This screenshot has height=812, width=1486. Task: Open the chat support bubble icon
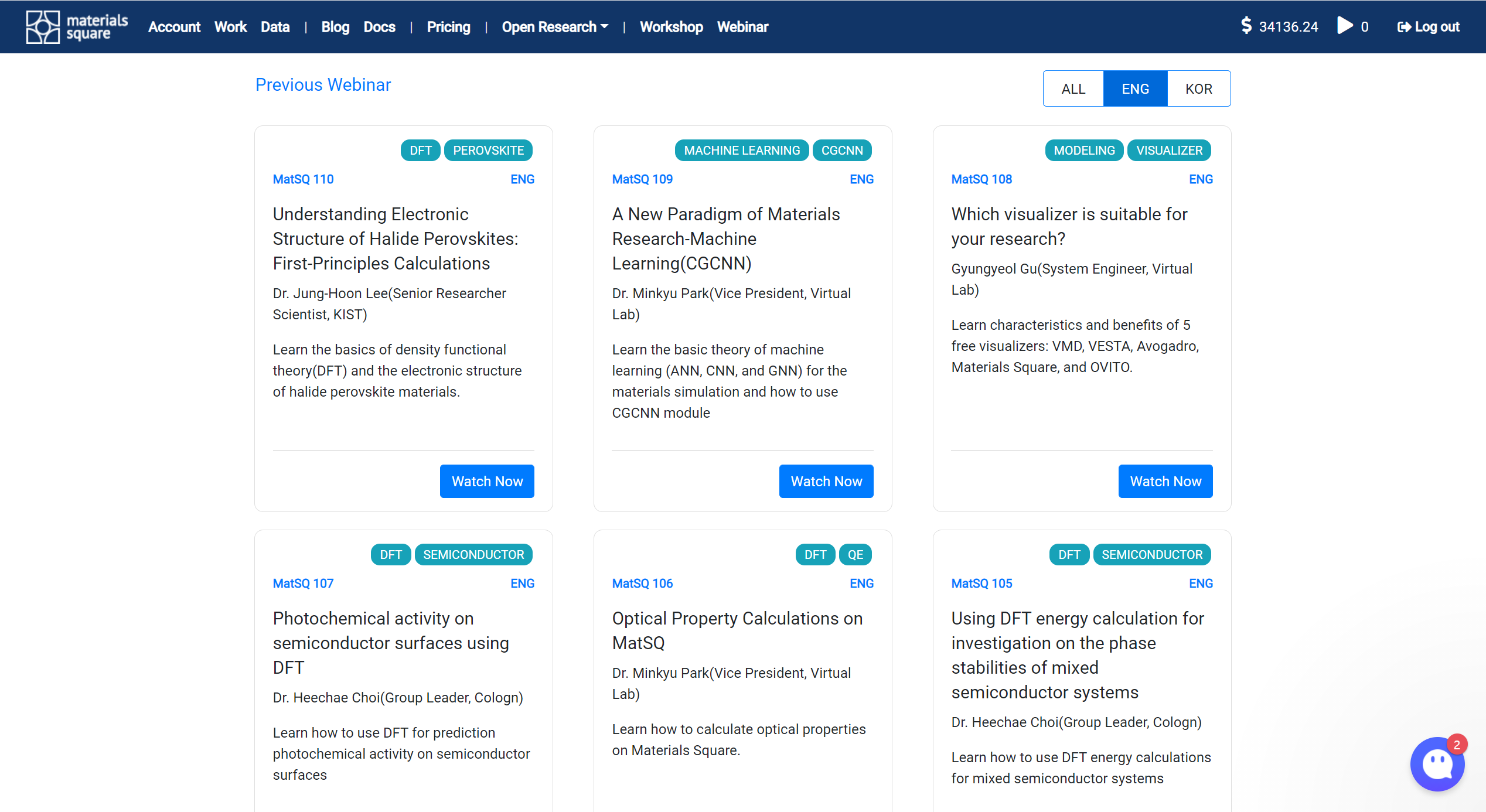point(1437,765)
